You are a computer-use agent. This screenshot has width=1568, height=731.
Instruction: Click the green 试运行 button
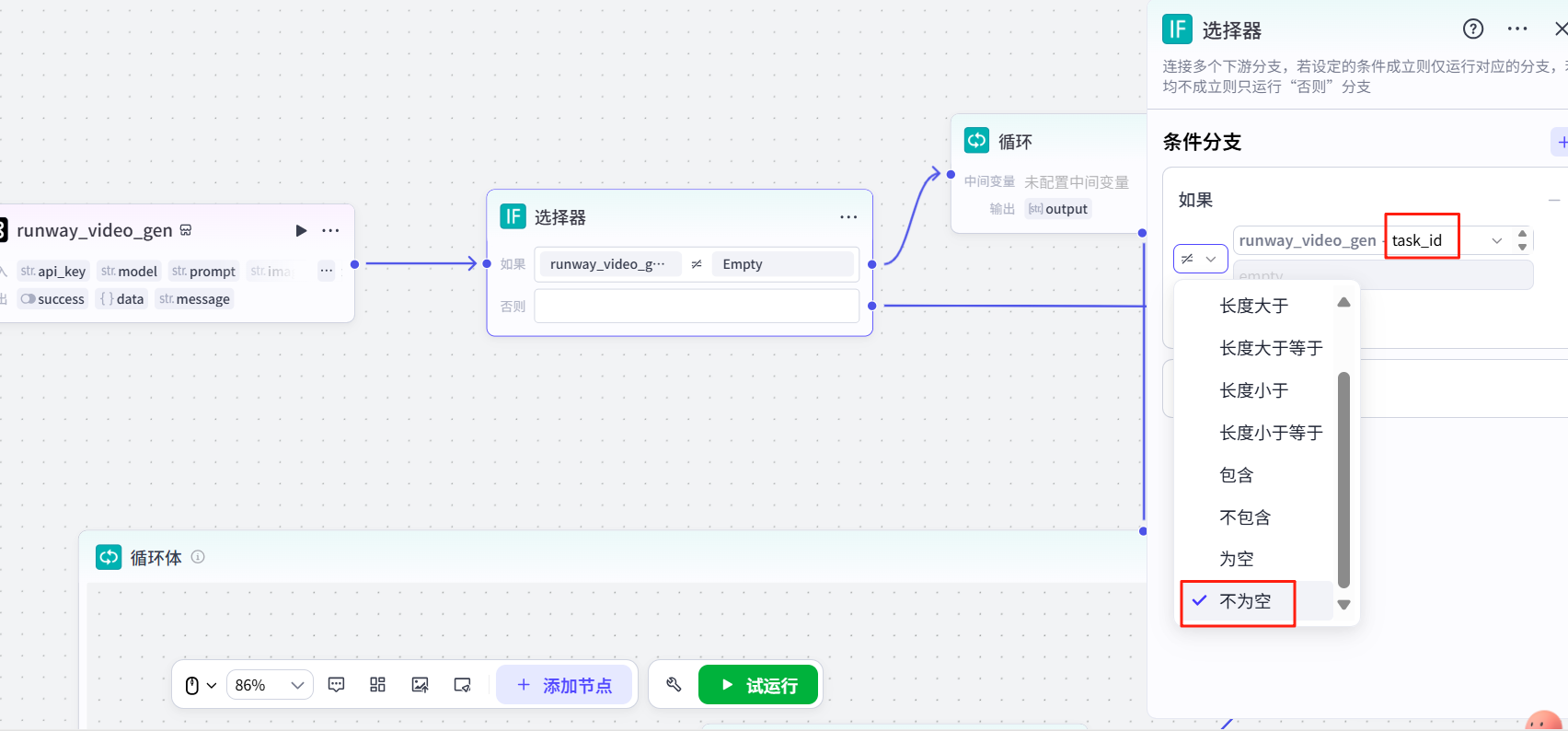click(x=758, y=685)
